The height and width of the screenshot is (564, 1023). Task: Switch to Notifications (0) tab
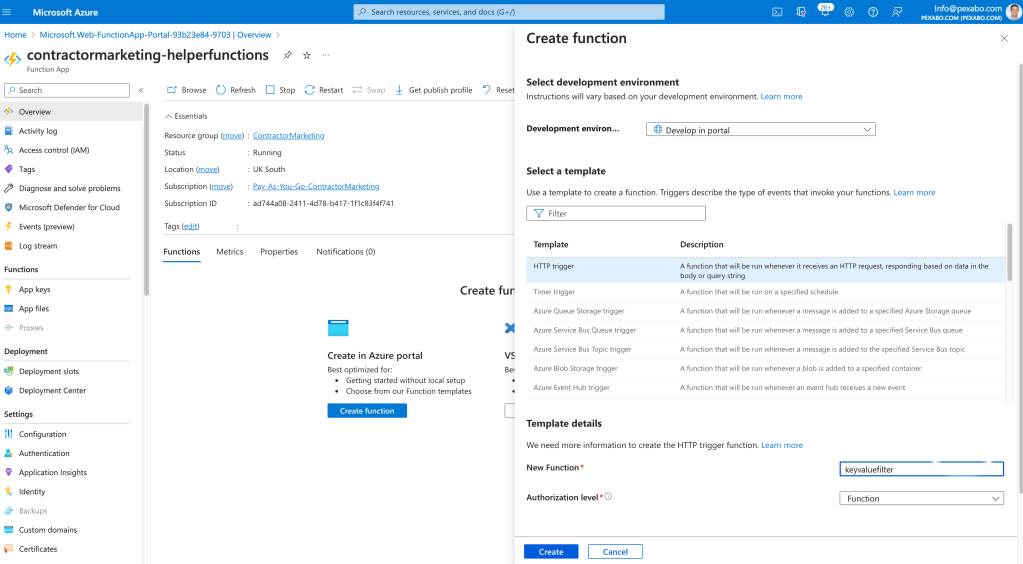(x=346, y=252)
